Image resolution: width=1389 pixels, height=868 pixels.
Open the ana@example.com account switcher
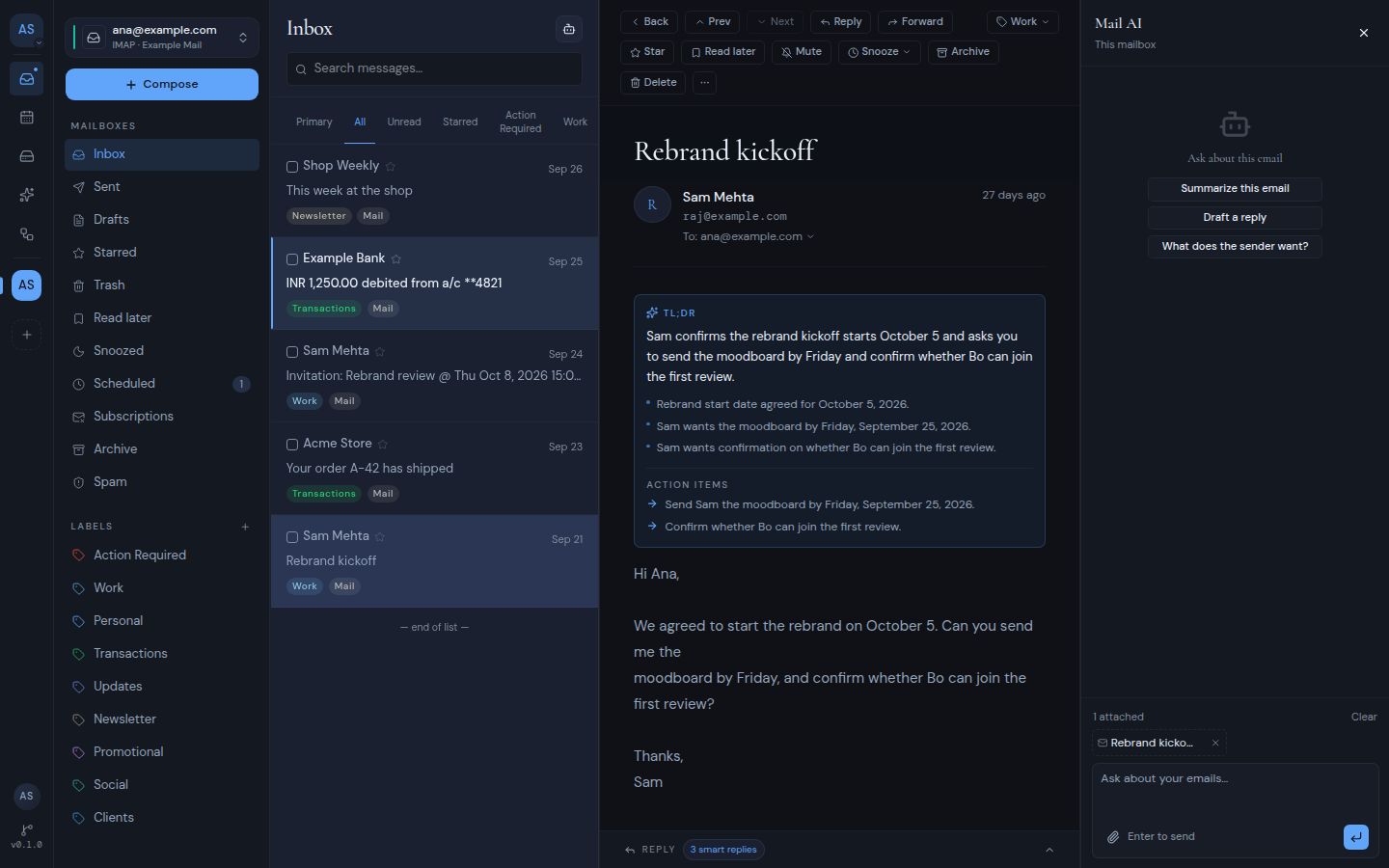(162, 38)
